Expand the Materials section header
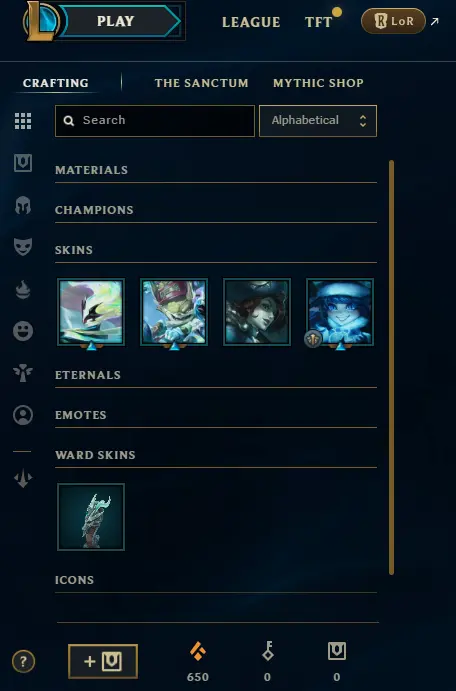 point(216,170)
